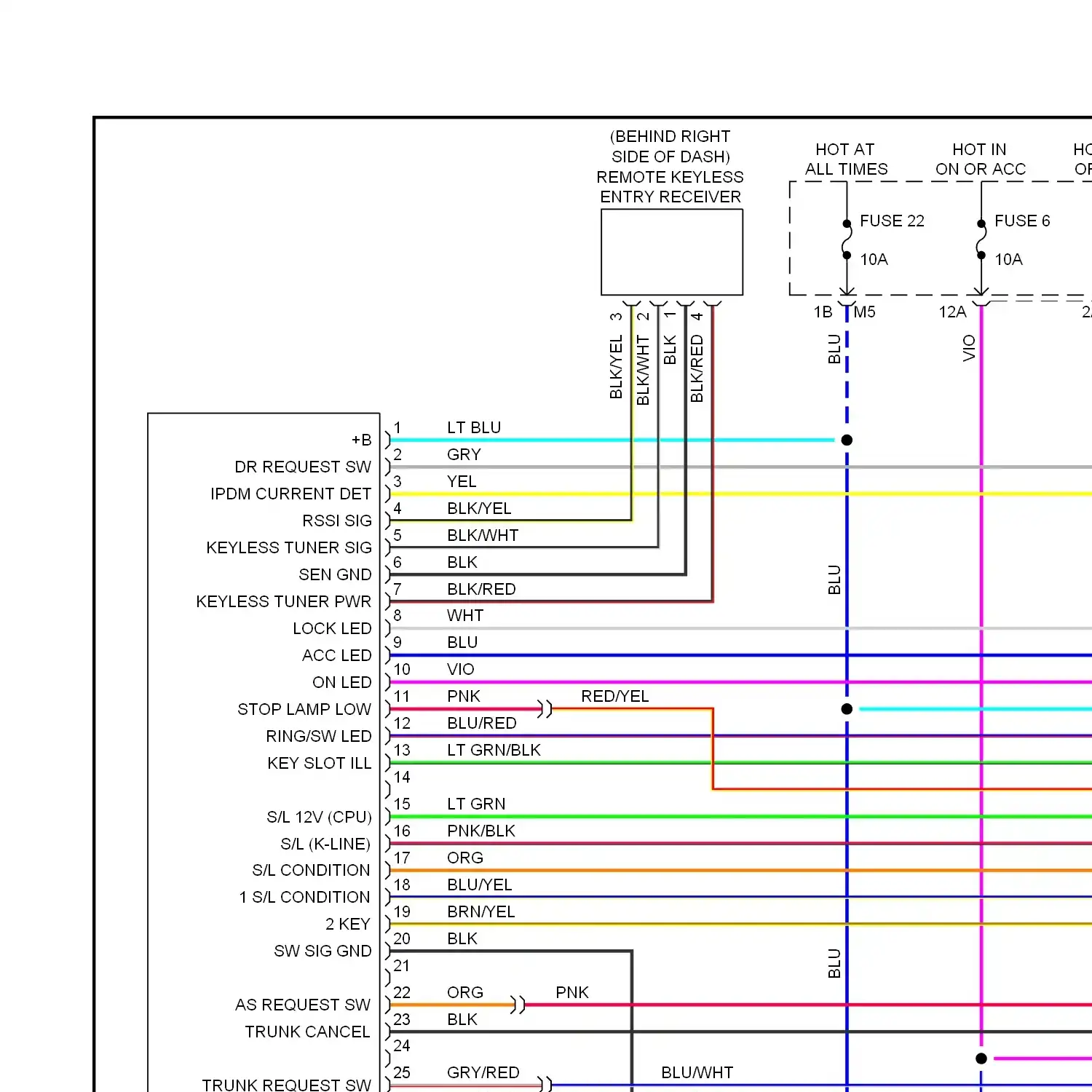Screen dimensions: 1092x1092
Task: Click the 'RED/YEL' wire label
Action: tap(615, 696)
